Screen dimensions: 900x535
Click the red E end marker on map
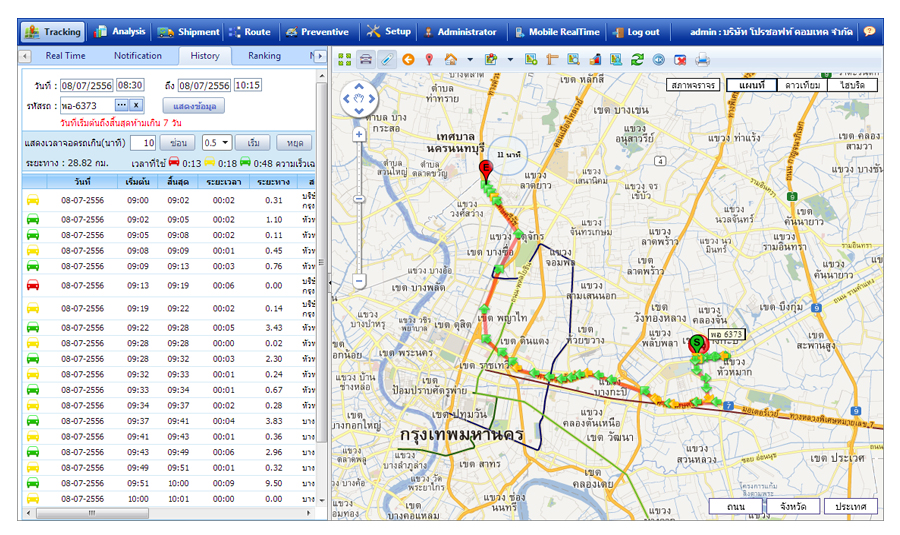tap(486, 170)
